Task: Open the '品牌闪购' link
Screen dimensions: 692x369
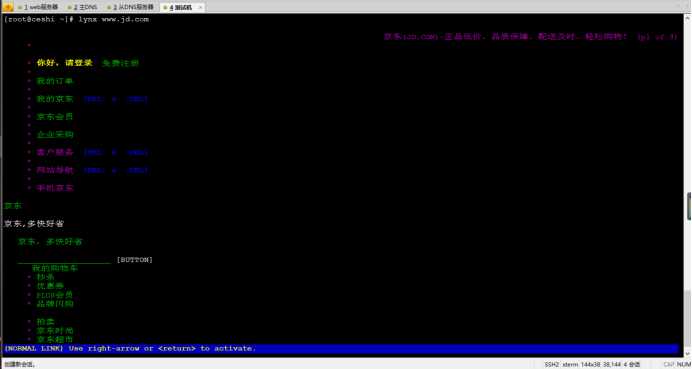Action: point(55,304)
